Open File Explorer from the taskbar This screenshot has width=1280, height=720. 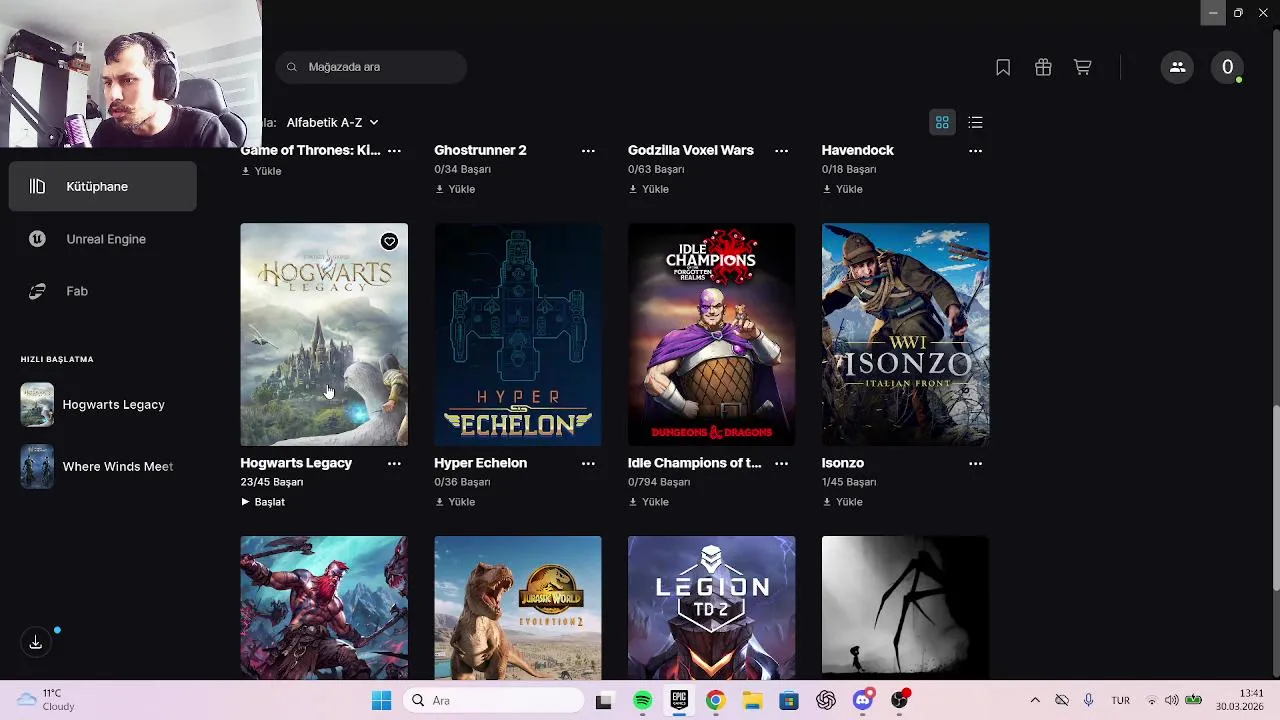(x=752, y=701)
